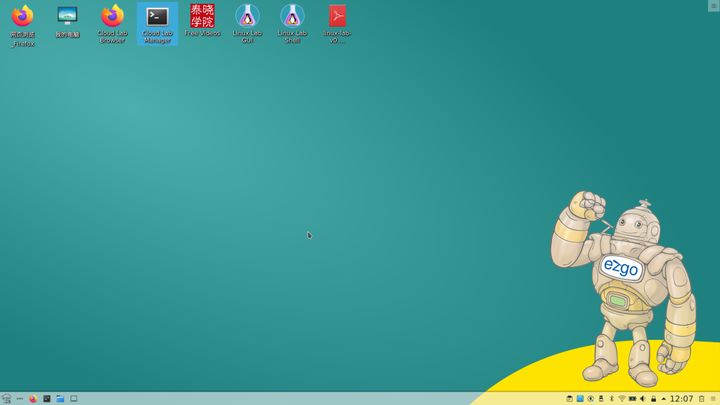Click the taskbar separator handle beside launcher
This screenshot has height=405, width=720.
20,399
